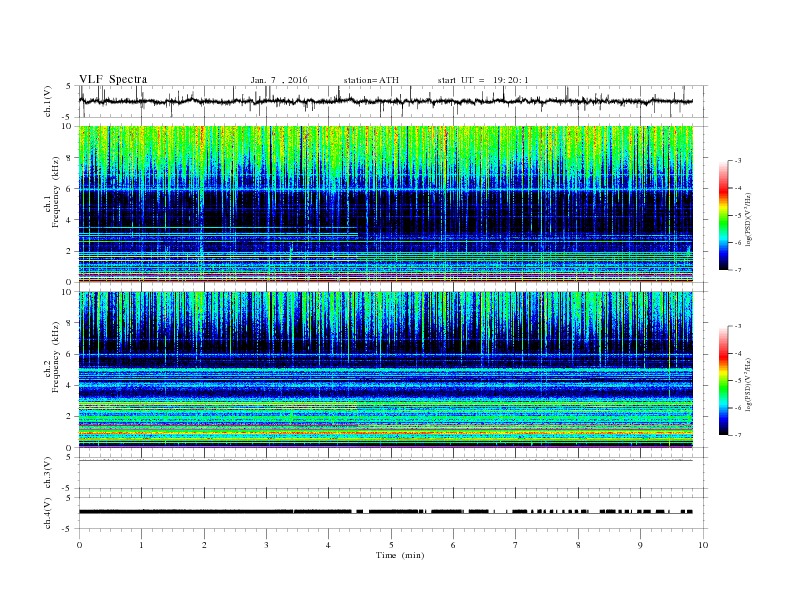This screenshot has width=792, height=612.
Task: Click the 'VLF Spectra' title text
Action: [113, 79]
